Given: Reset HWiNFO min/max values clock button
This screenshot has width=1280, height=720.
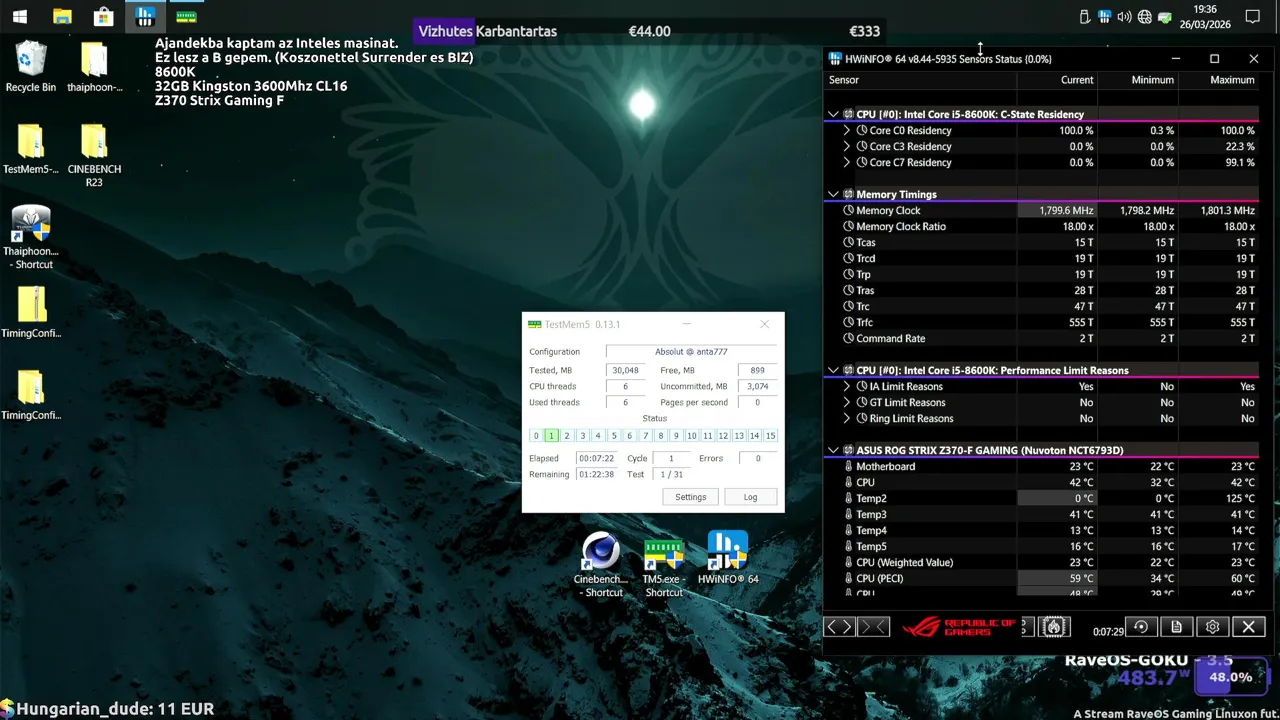Looking at the screenshot, I should 1141,627.
